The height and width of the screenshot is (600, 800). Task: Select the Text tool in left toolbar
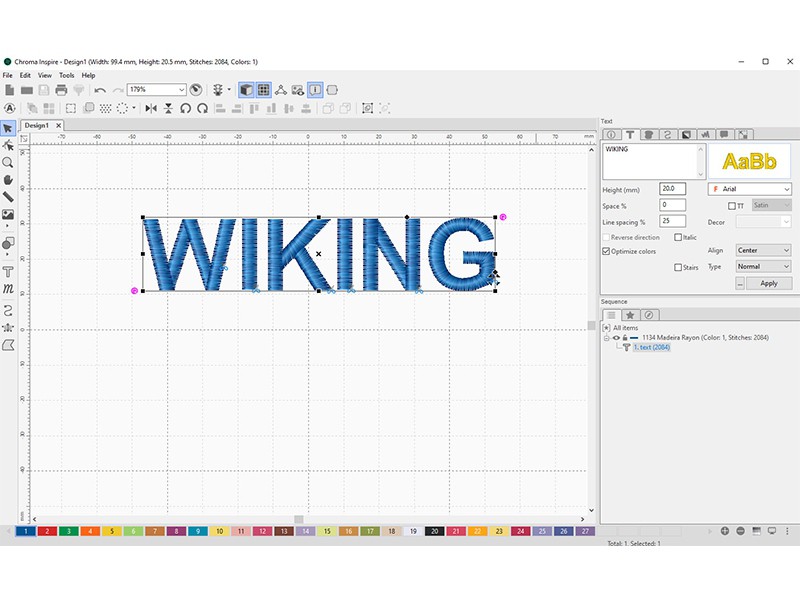point(8,272)
